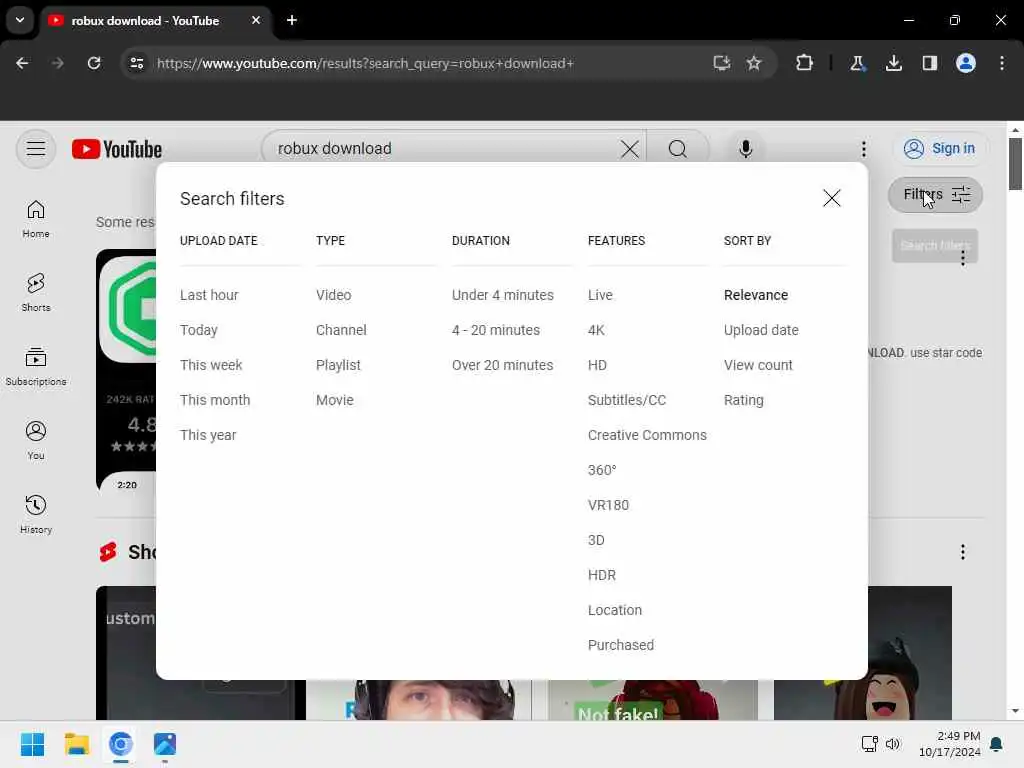Select the Video type filter
The image size is (1024, 768).
pyautogui.click(x=333, y=295)
